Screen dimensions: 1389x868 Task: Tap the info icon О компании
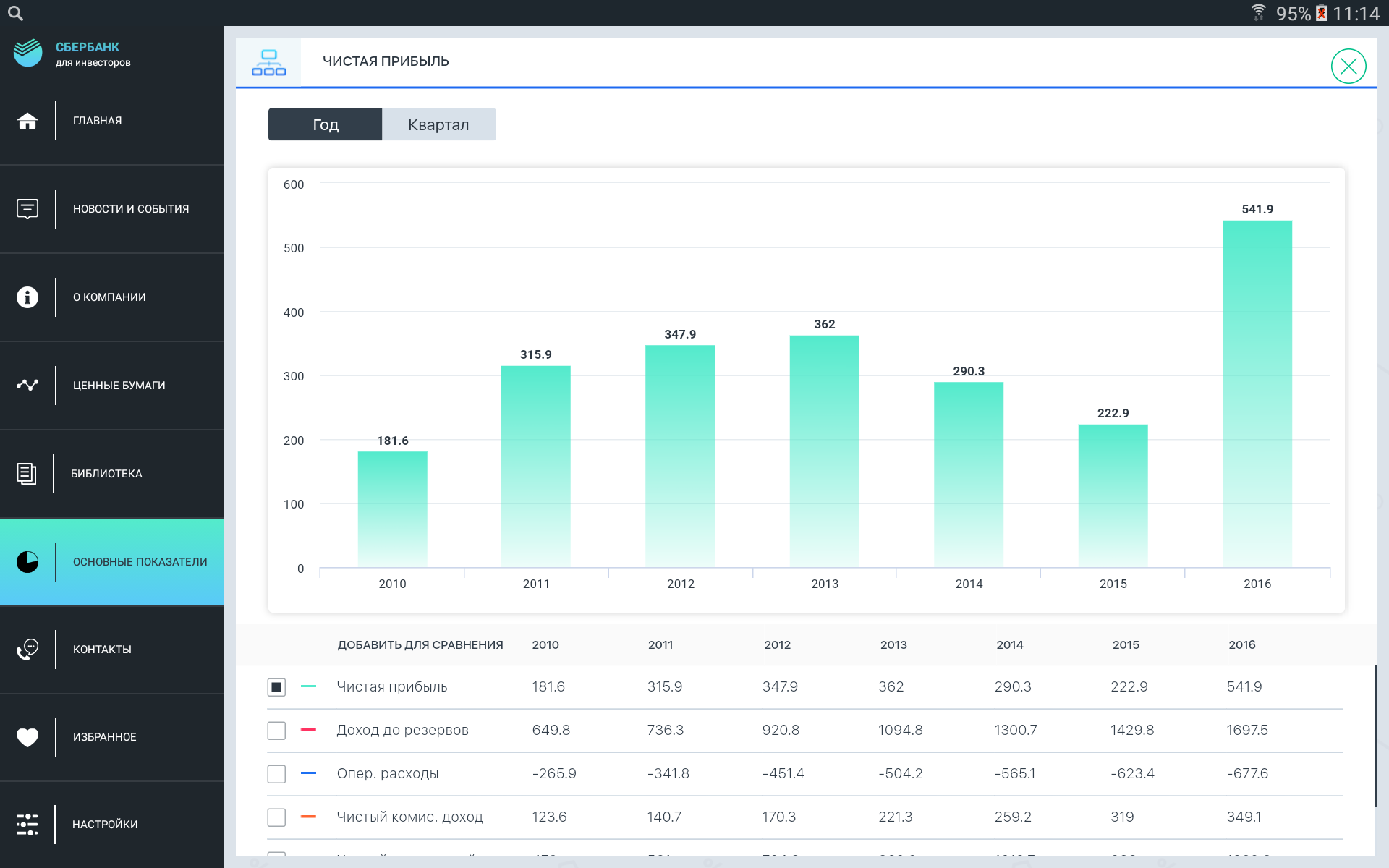click(x=27, y=297)
